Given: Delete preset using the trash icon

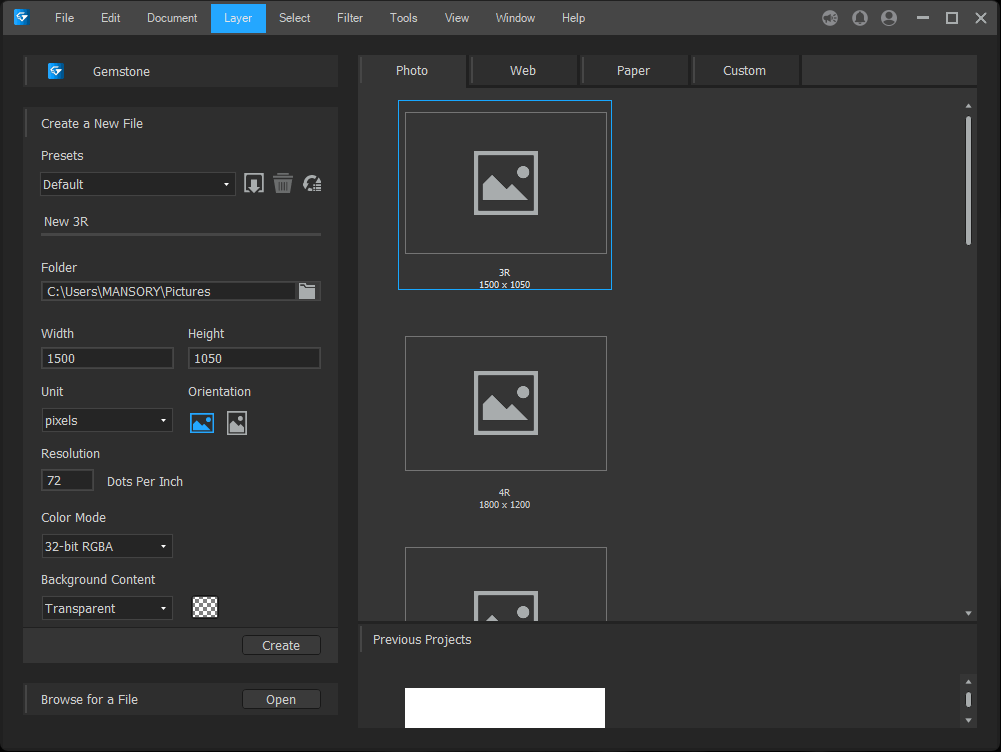Looking at the screenshot, I should pos(283,184).
